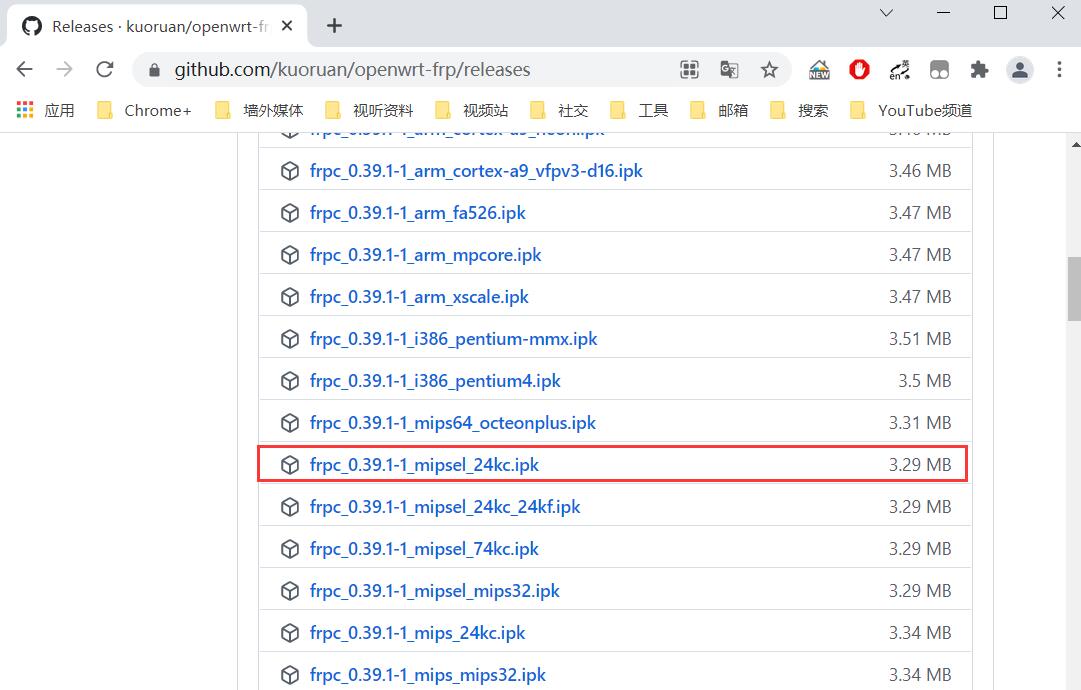Select the Releases kuoruan/openwrt-frp tab
The image size is (1081, 690).
tap(160, 26)
